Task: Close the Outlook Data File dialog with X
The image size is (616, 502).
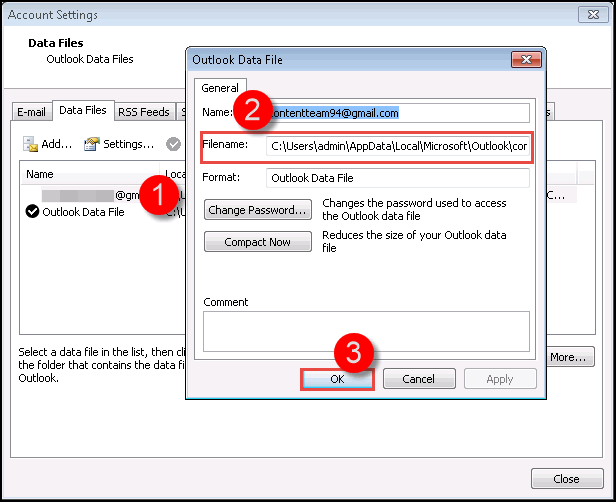Action: [526, 60]
